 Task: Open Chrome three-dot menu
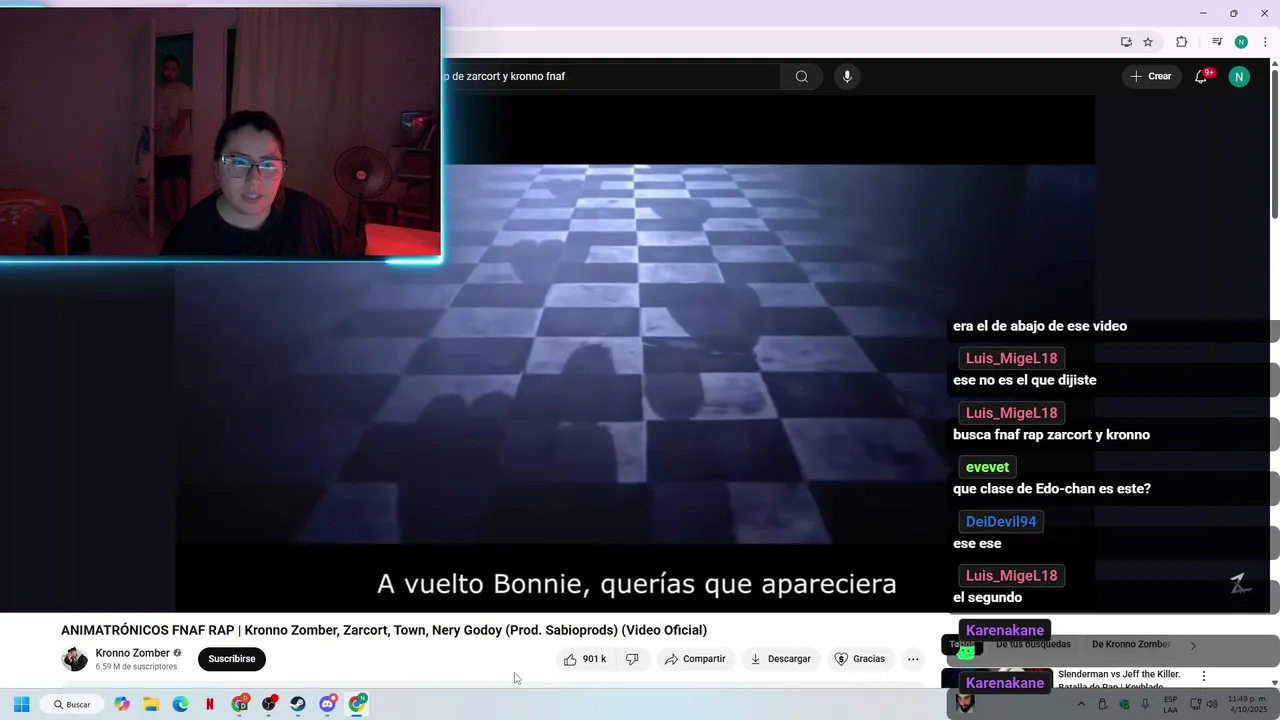(1265, 42)
